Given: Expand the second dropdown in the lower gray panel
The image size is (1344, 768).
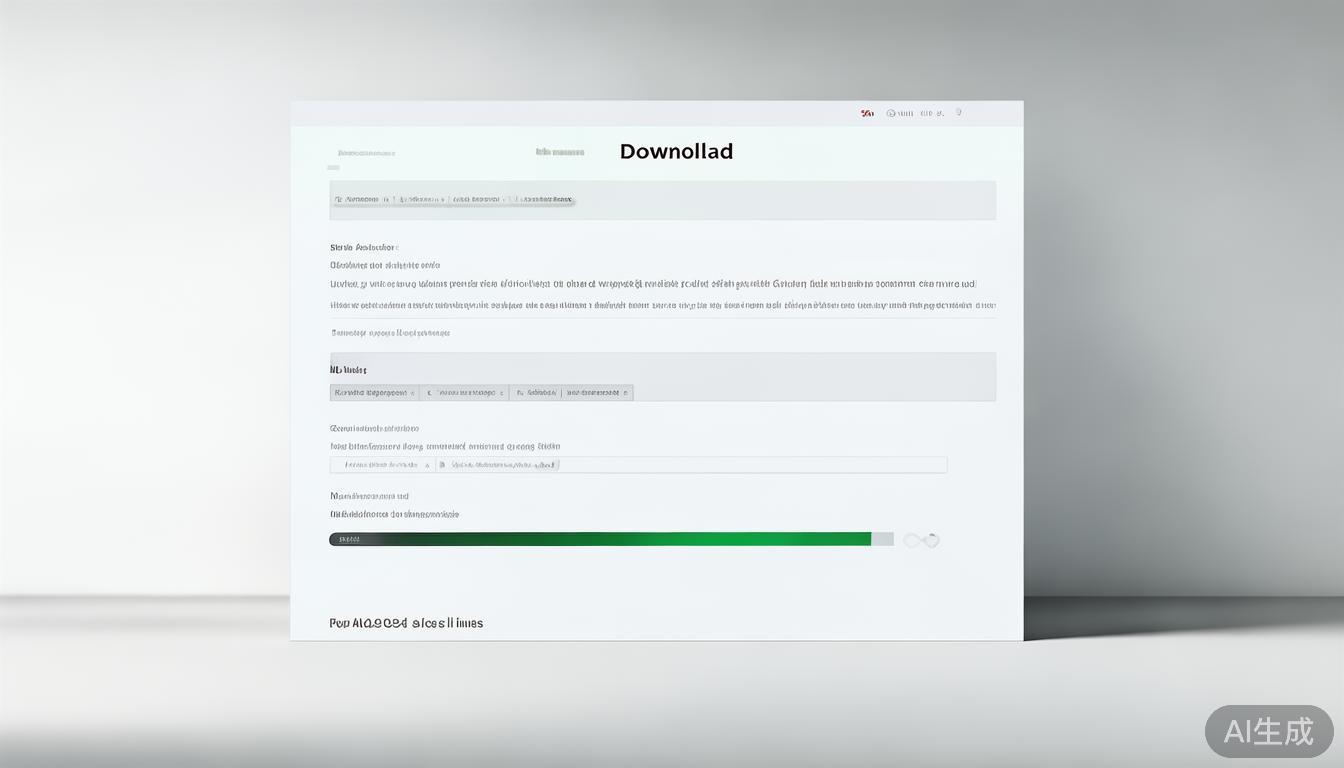Looking at the screenshot, I should point(464,393).
